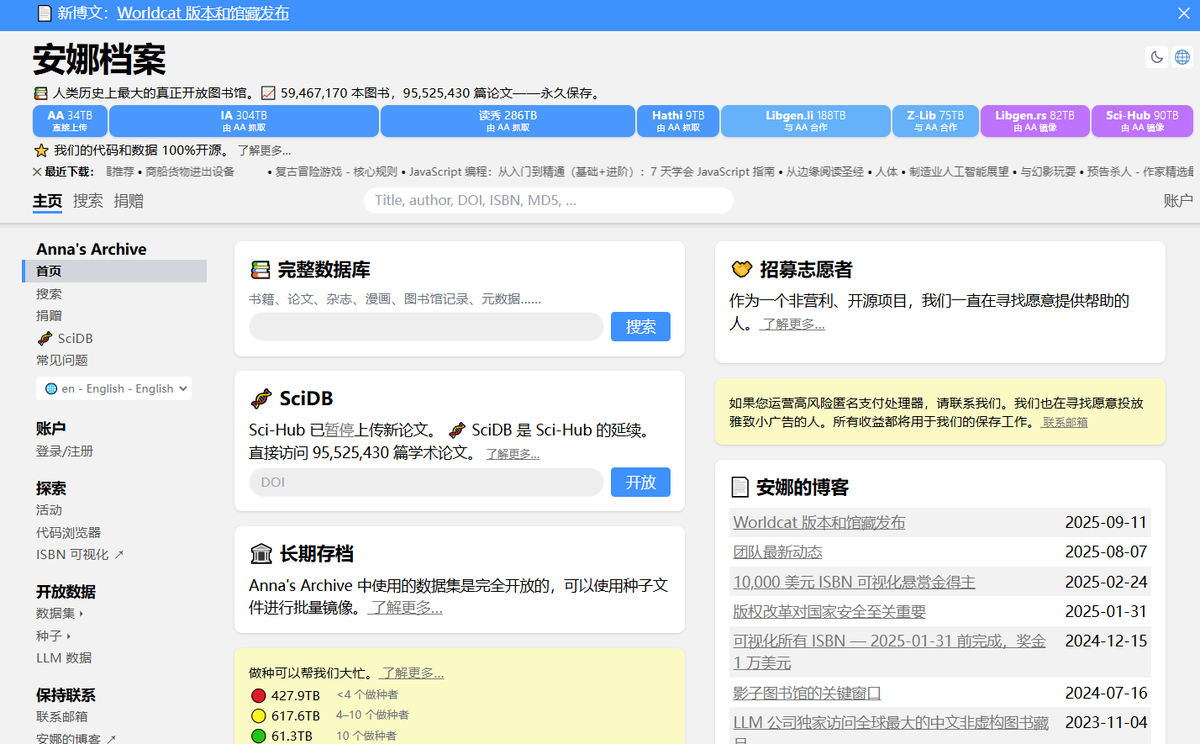Click the 招募志愿者 handshake icon

[x=742, y=269]
